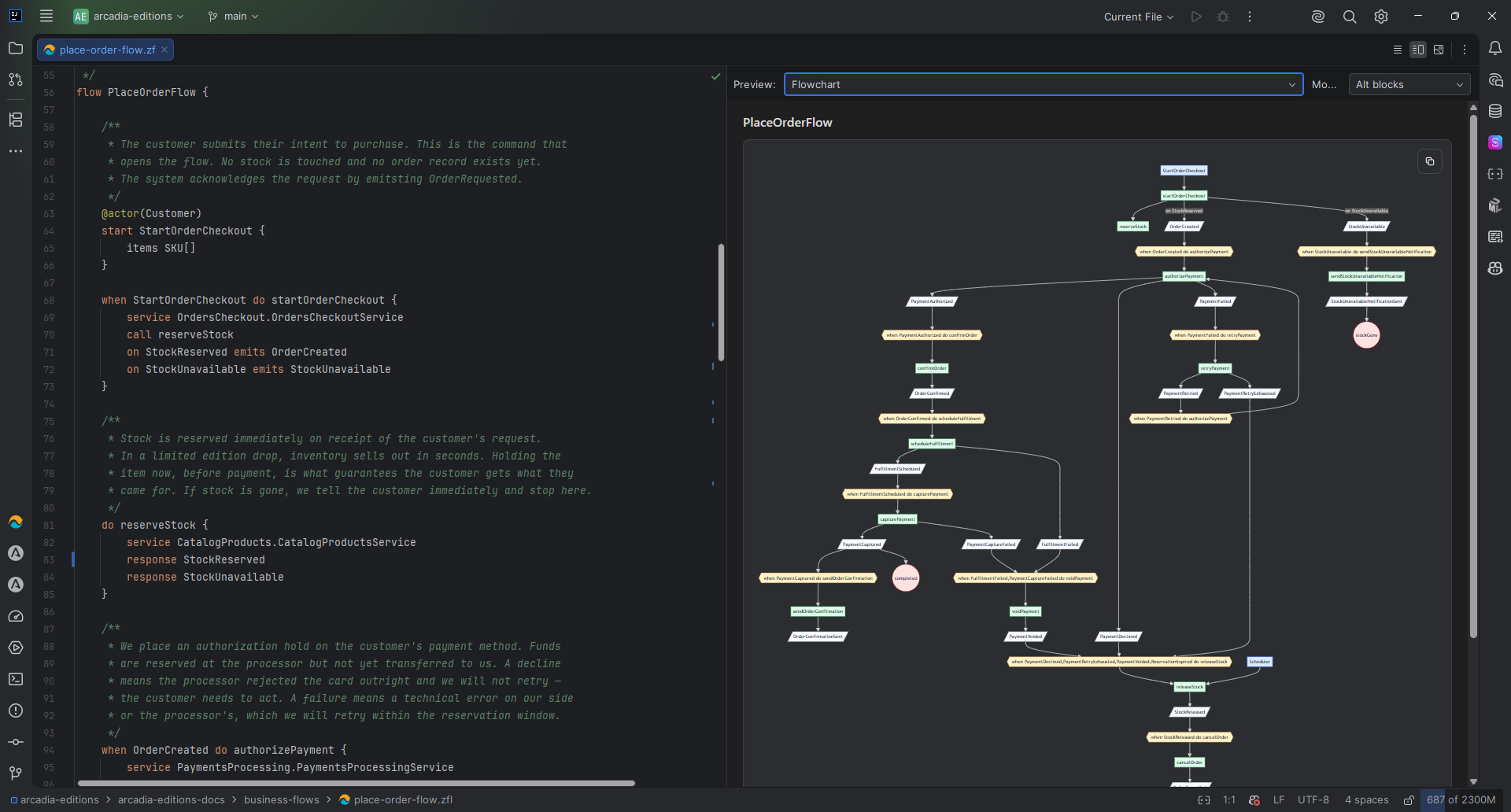Viewport: 1511px width, 812px height.
Task: Click the memory indicator 687 of 2300M
Action: tap(1461, 800)
